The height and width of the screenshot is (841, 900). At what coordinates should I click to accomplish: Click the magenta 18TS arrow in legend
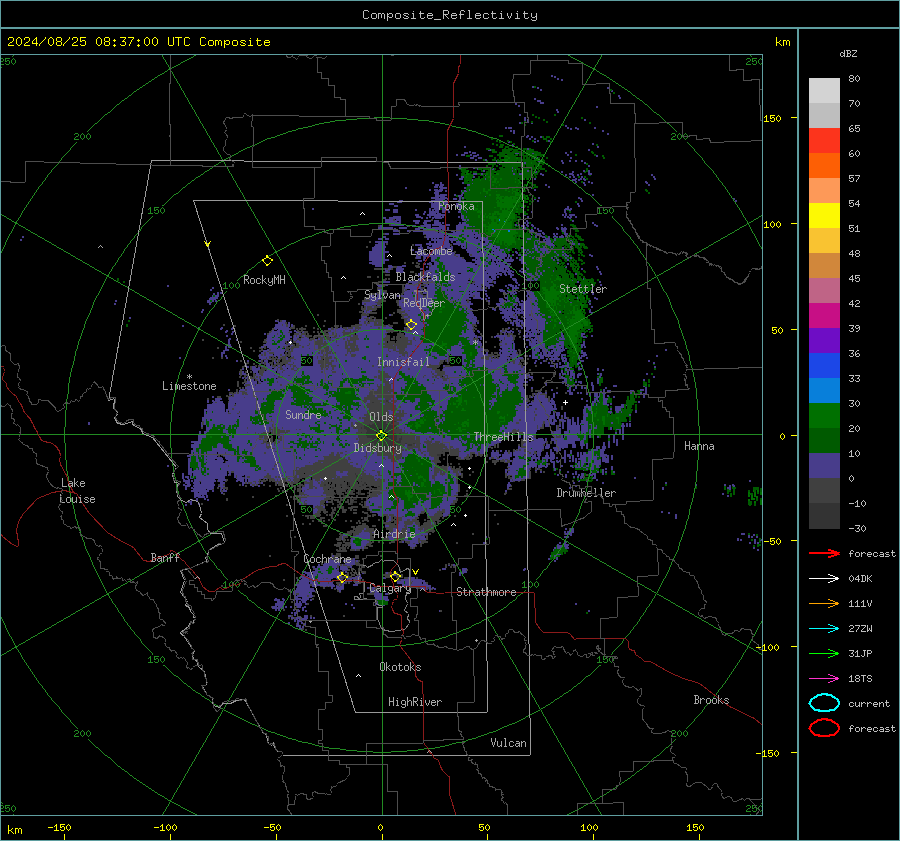824,679
